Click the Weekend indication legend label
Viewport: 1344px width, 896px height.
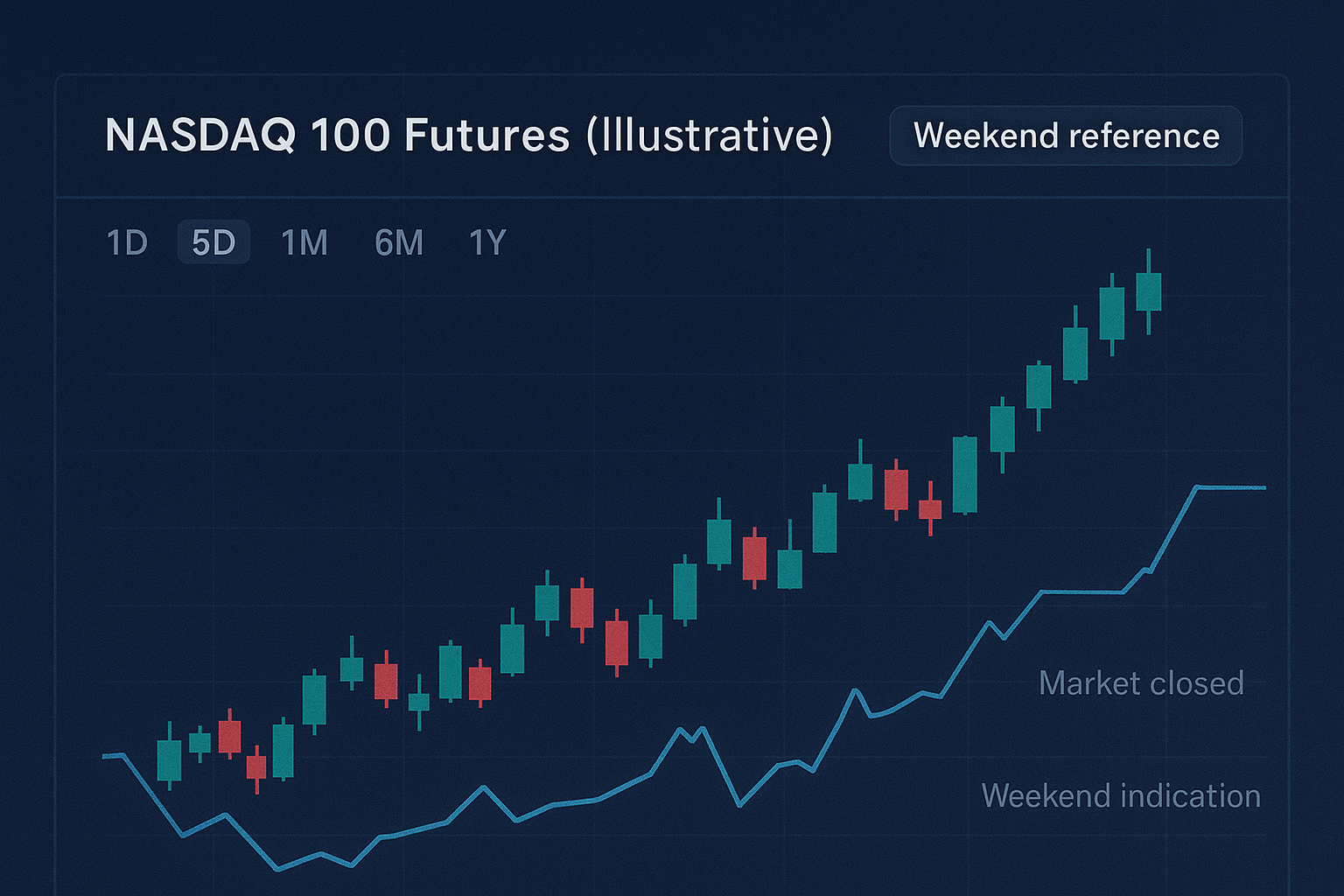(x=1121, y=796)
